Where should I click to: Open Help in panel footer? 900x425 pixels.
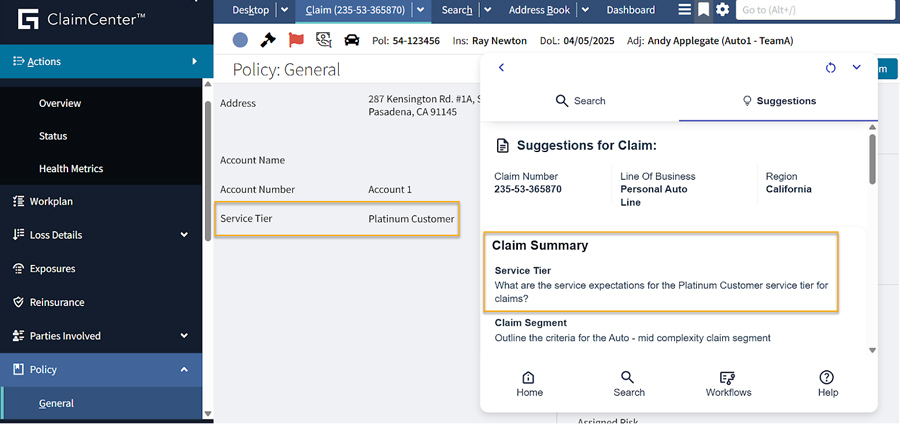pos(828,384)
